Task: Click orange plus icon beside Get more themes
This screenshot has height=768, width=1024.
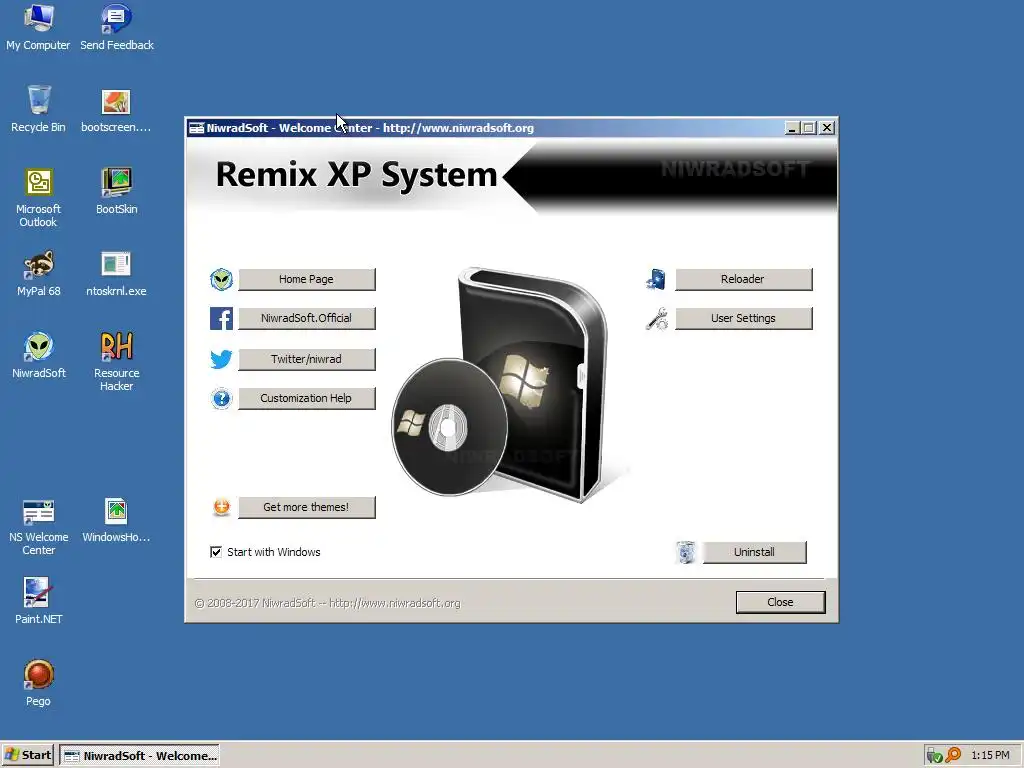Action: 221,507
